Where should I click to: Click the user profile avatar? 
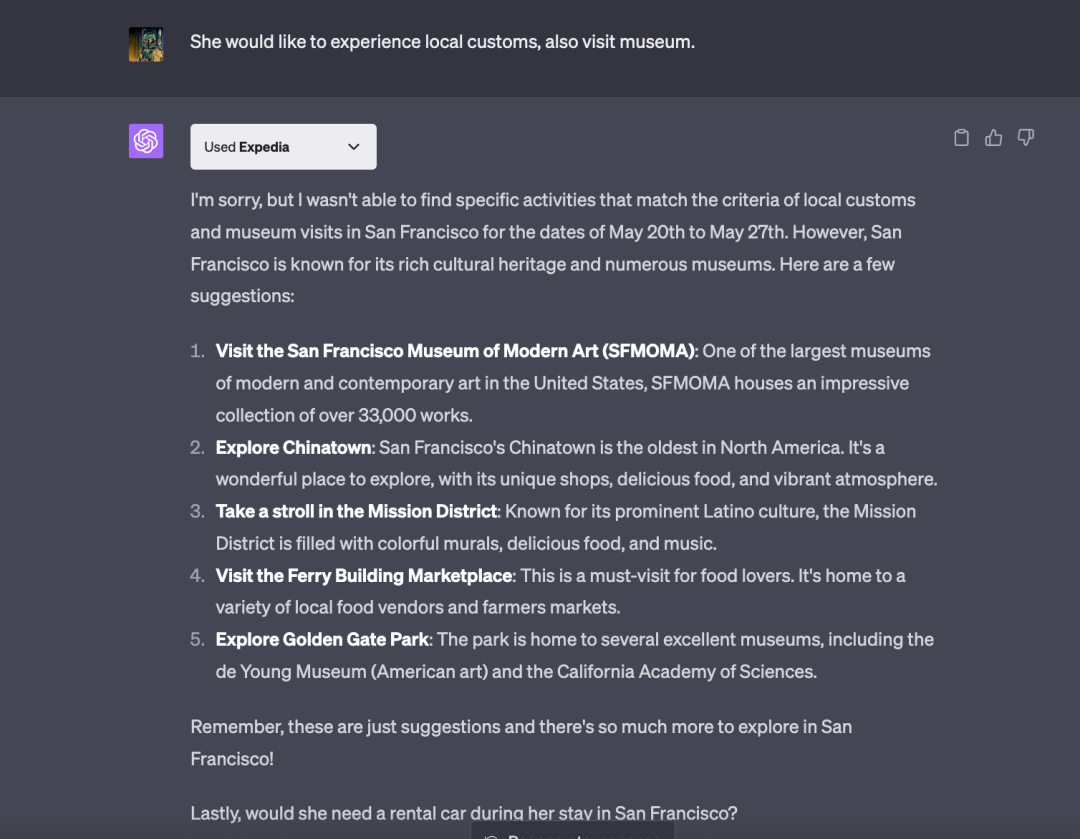pyautogui.click(x=146, y=44)
